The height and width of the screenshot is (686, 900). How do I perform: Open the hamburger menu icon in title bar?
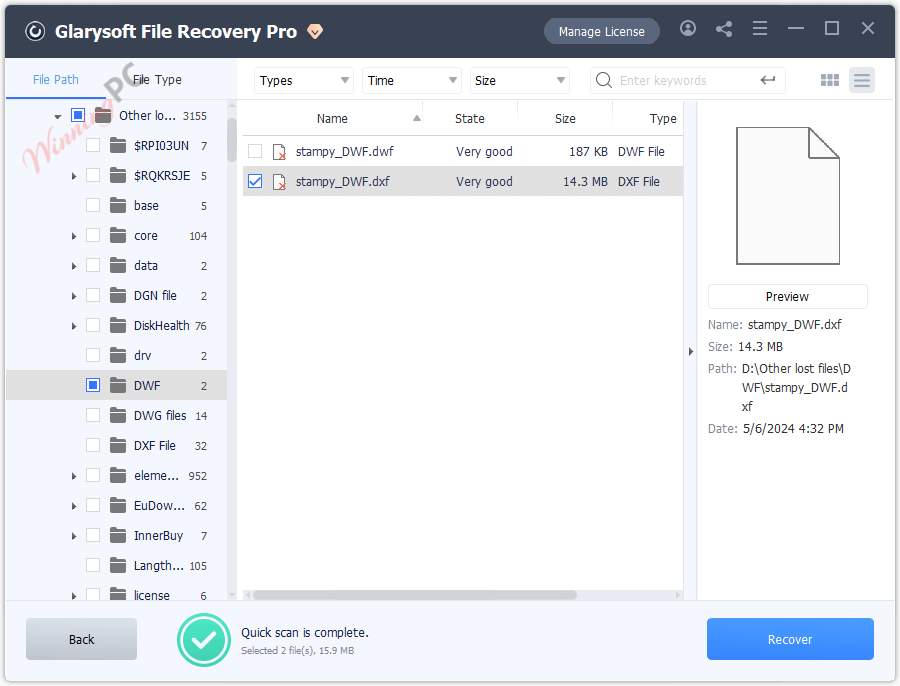tap(760, 28)
